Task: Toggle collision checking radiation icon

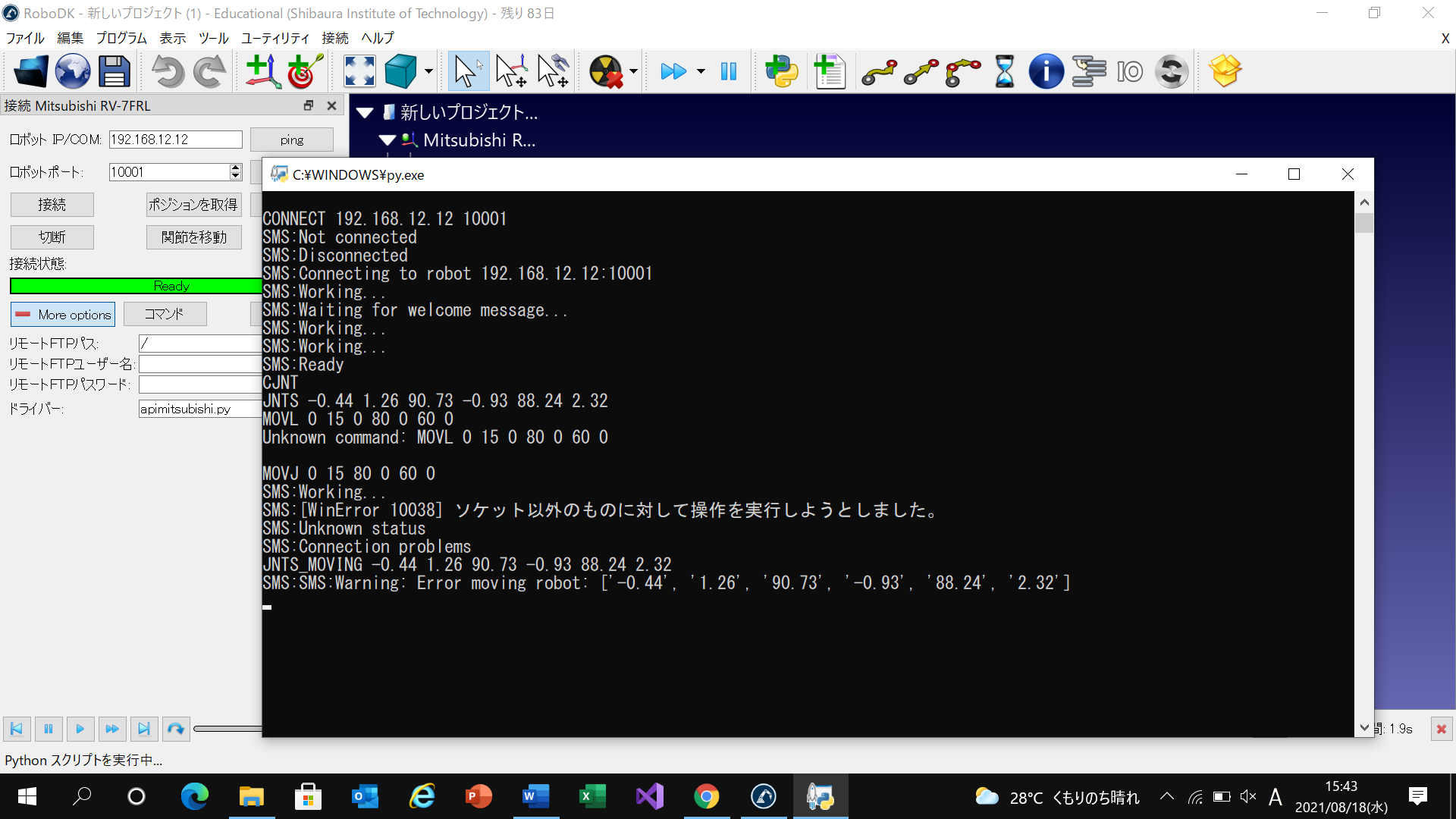Action: coord(606,72)
